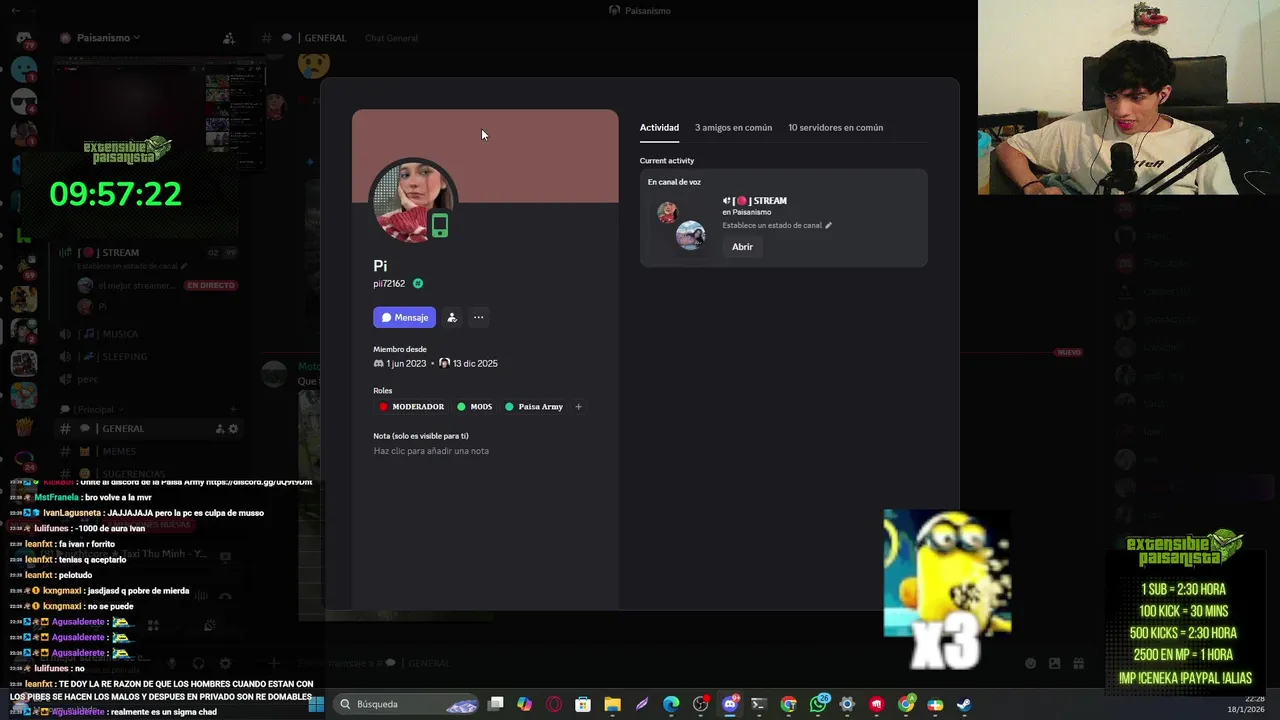Open Discord user settings gear
The width and height of the screenshot is (1280, 720).
click(225, 663)
